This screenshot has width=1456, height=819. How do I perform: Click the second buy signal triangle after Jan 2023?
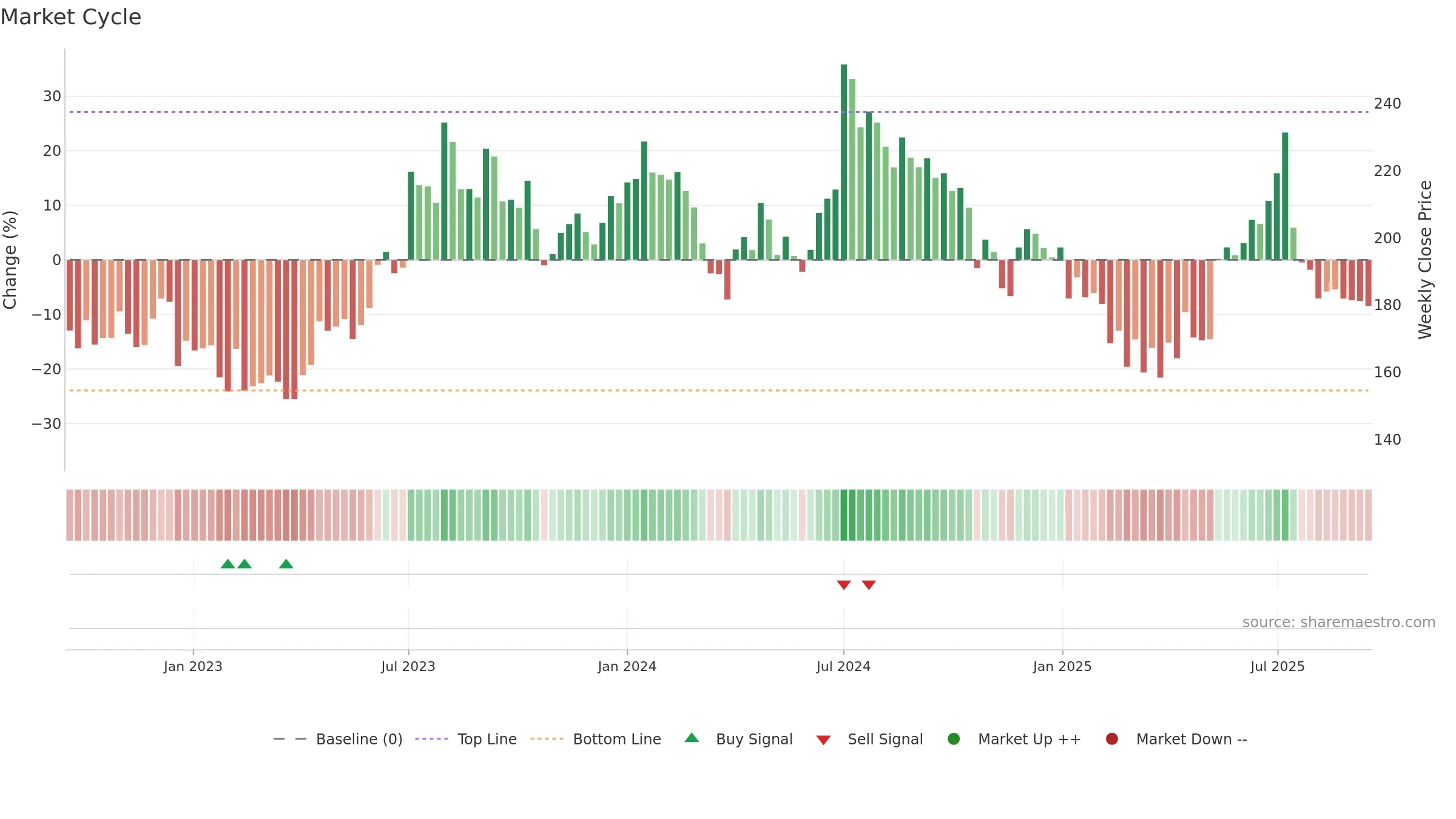pyautogui.click(x=244, y=564)
